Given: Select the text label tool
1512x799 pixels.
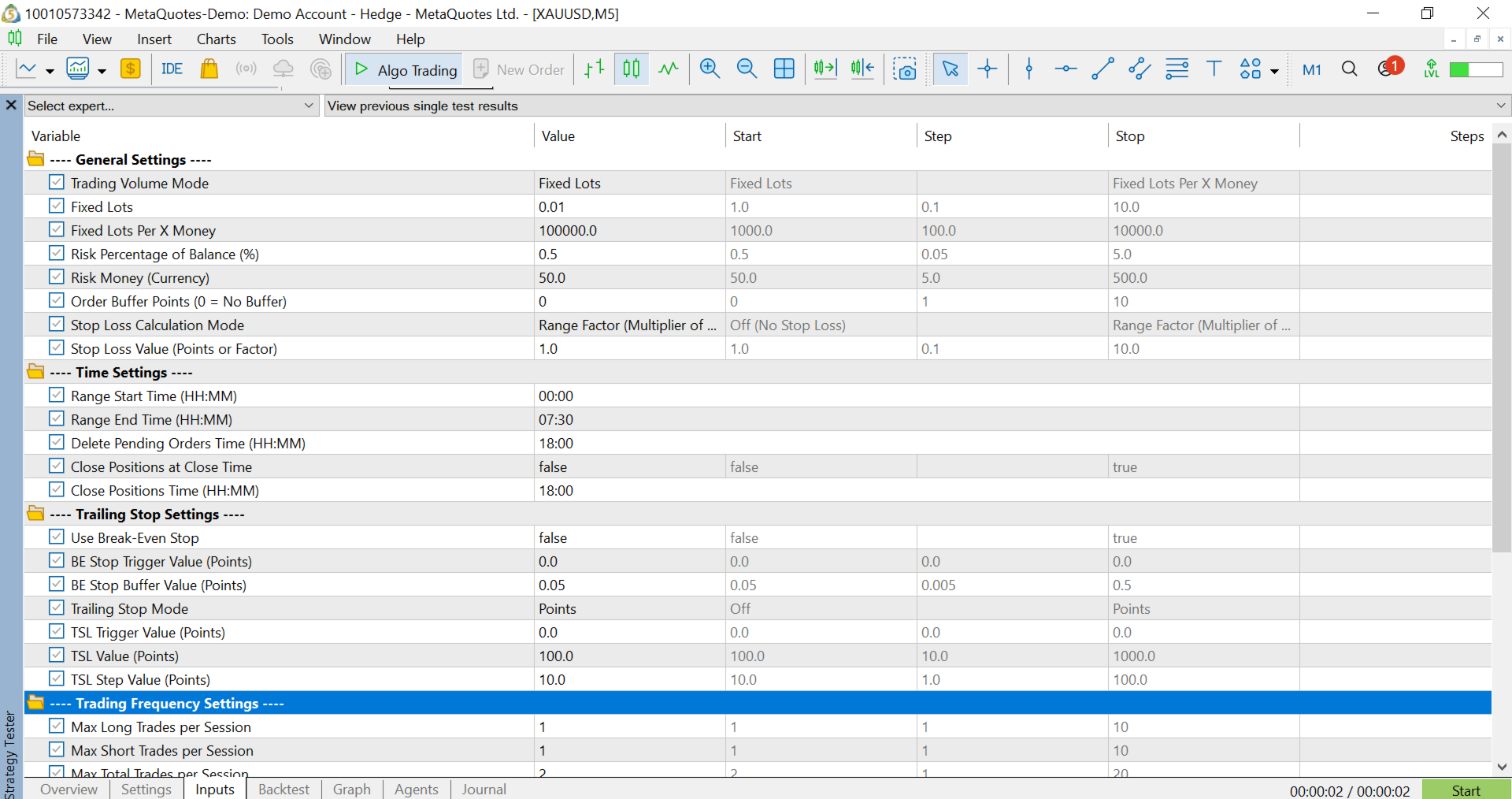Looking at the screenshot, I should (1214, 69).
